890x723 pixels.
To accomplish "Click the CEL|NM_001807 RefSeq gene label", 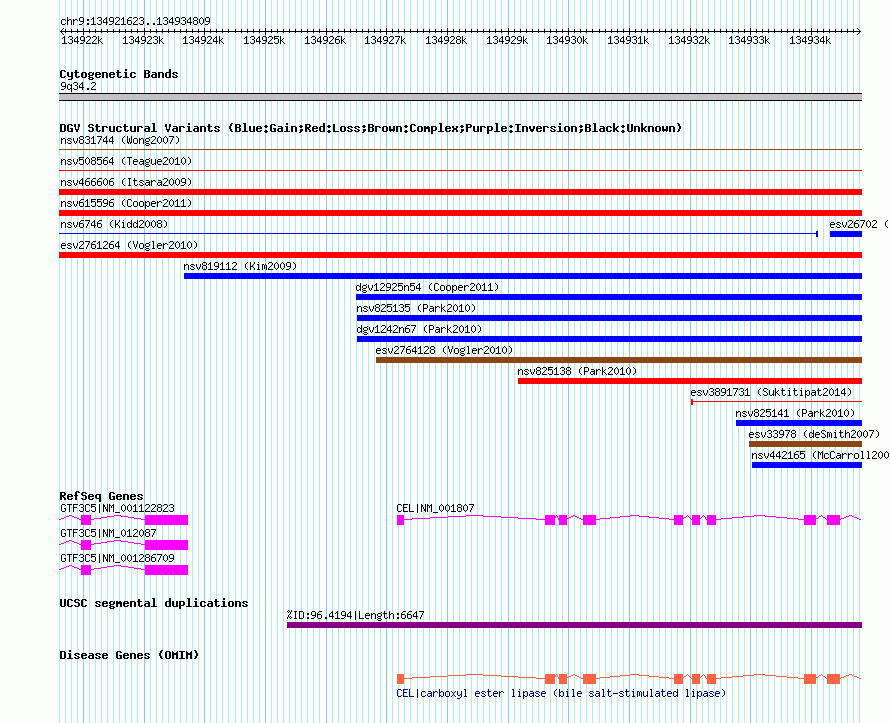I will [x=435, y=508].
